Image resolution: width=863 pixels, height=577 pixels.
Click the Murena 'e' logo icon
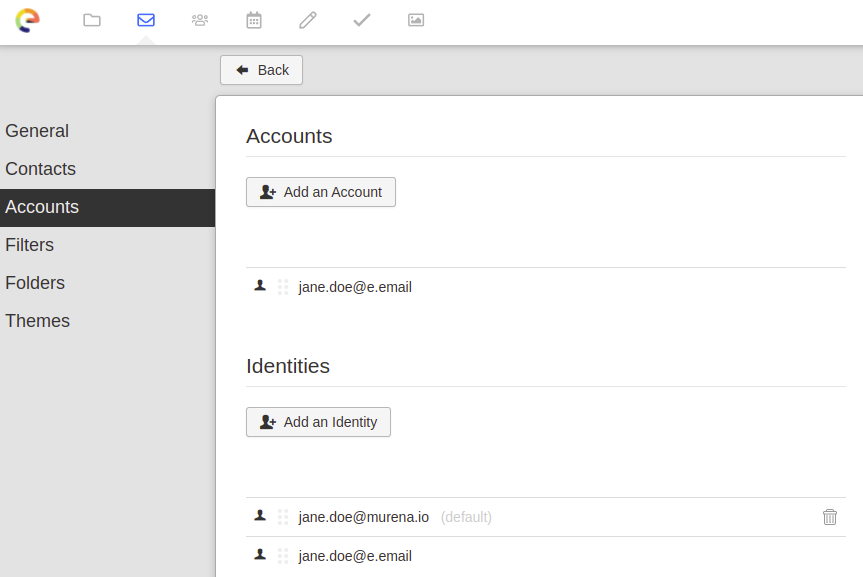[28, 19]
